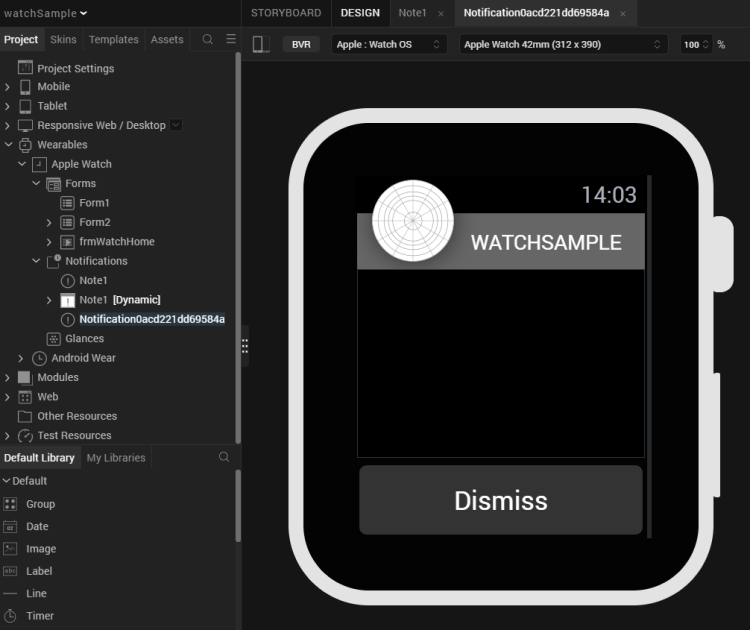750x630 pixels.
Task: Expand the Tablet tree node
Action: tap(7, 106)
